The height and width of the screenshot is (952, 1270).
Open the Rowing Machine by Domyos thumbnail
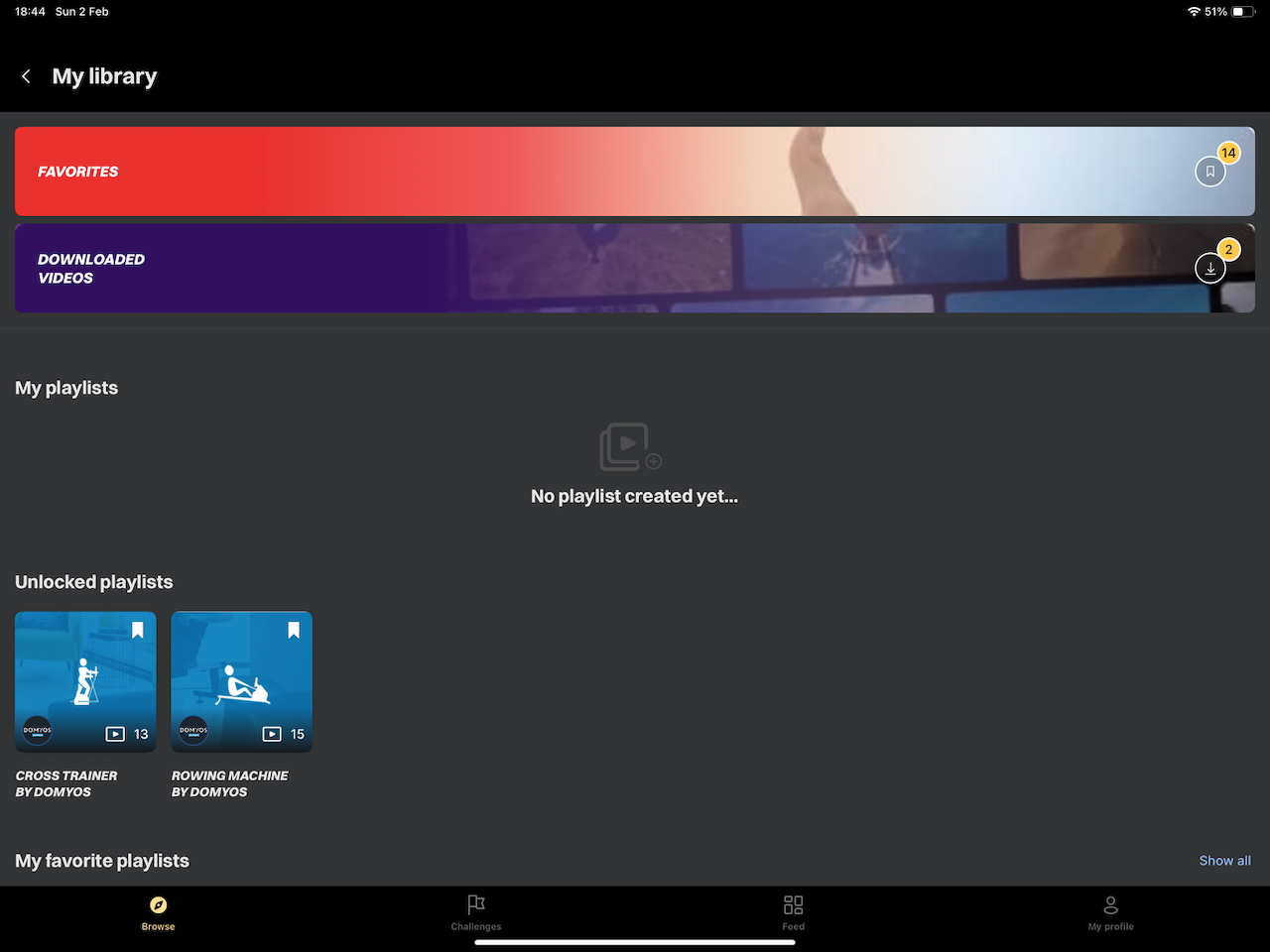coord(241,681)
